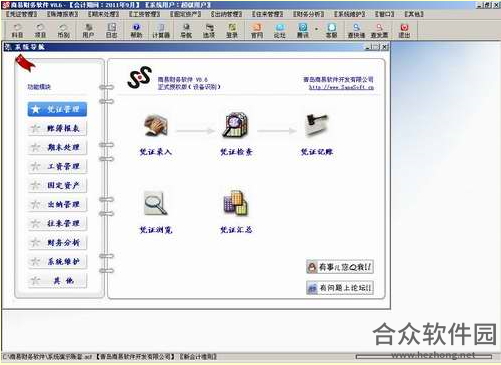Image resolution: width=501 pixels, height=365 pixels.
Task: Select 期末处理 module button in left panel
Action: pyautogui.click(x=57, y=147)
